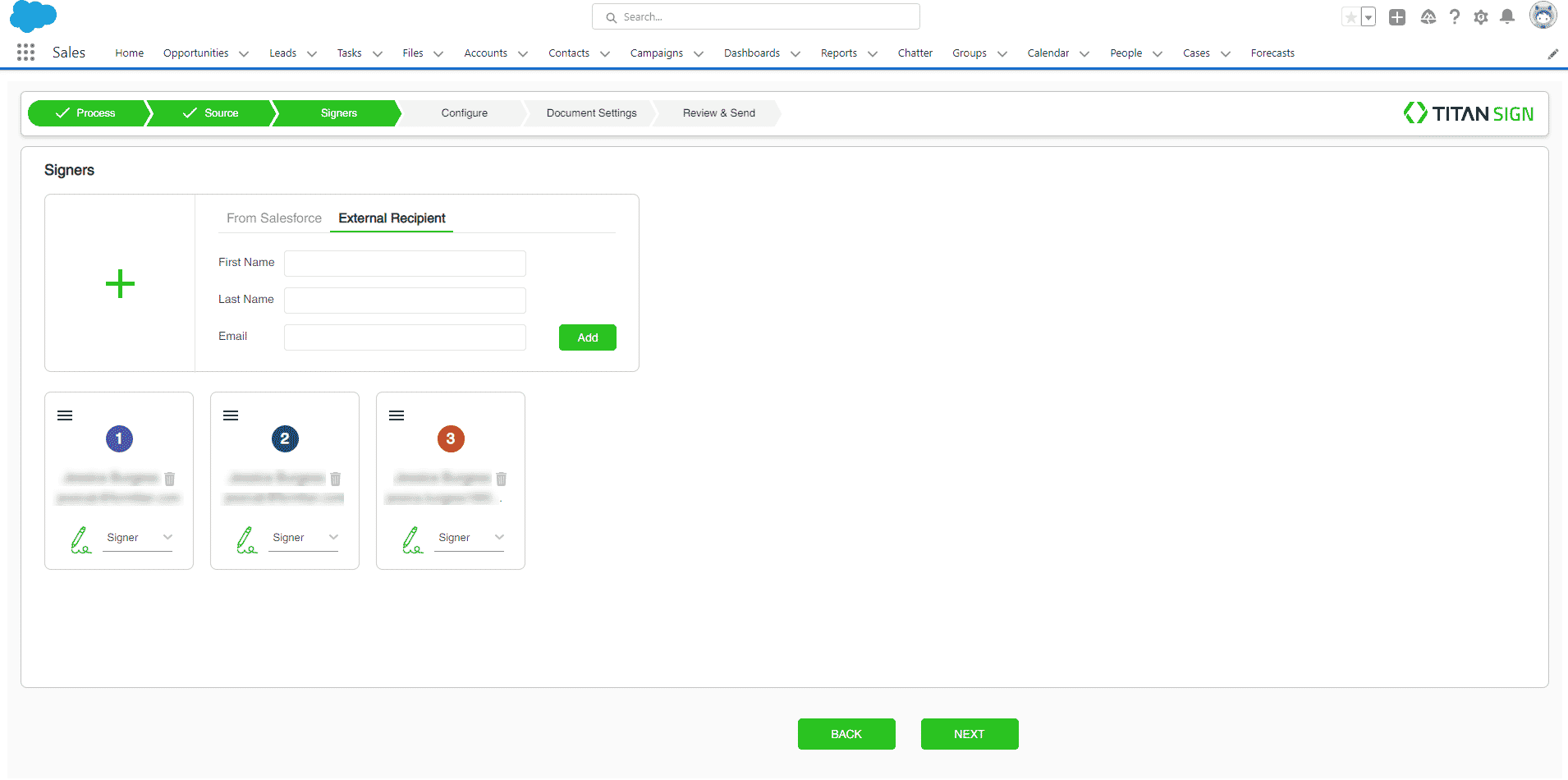Delete signer 3 with trash icon

pyautogui.click(x=502, y=479)
